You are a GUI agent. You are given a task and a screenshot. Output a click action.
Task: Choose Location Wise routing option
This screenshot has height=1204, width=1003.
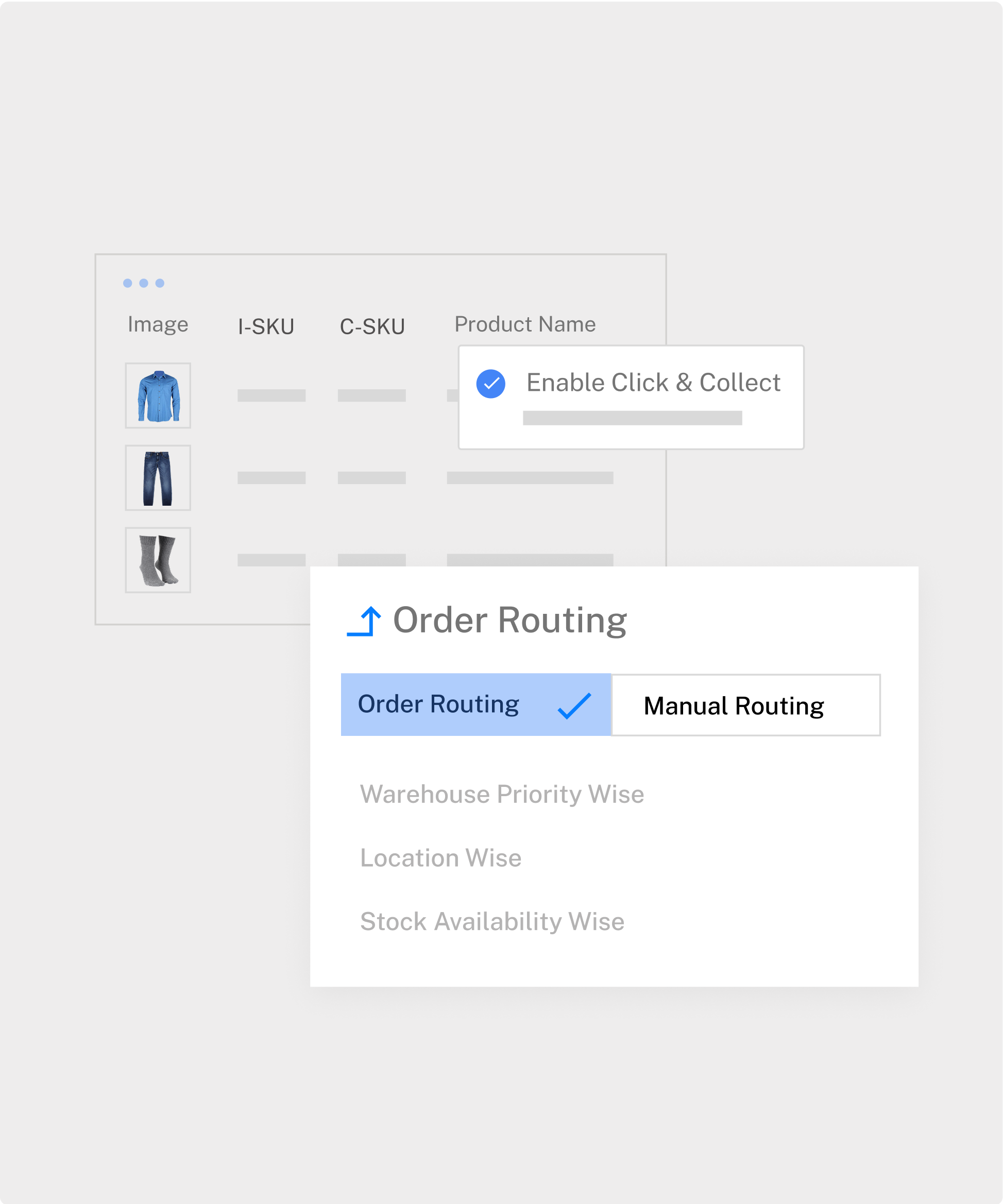click(440, 858)
